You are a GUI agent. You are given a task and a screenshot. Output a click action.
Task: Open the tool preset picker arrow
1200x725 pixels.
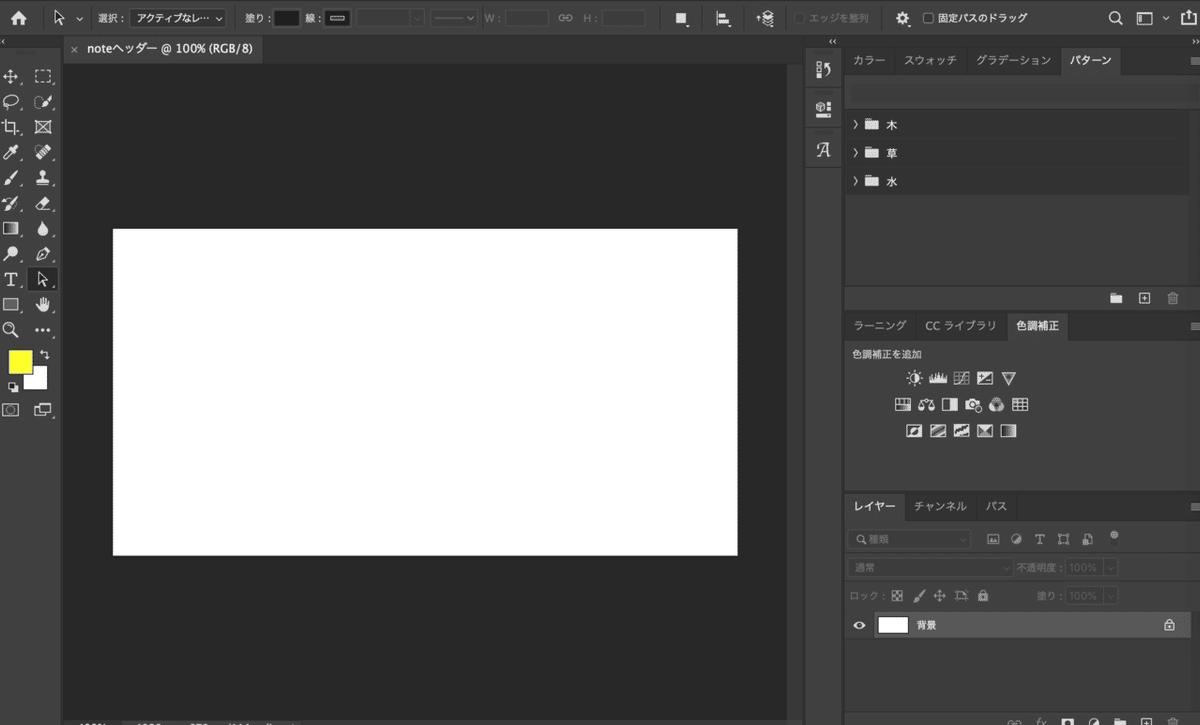tap(80, 18)
